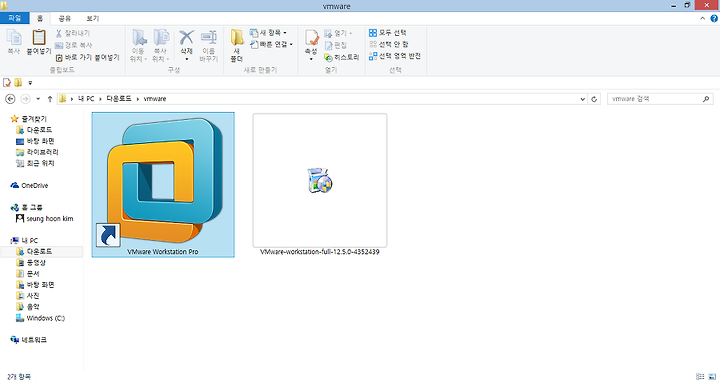Open 라이브러리 (Libraries) in sidebar

(x=37, y=152)
